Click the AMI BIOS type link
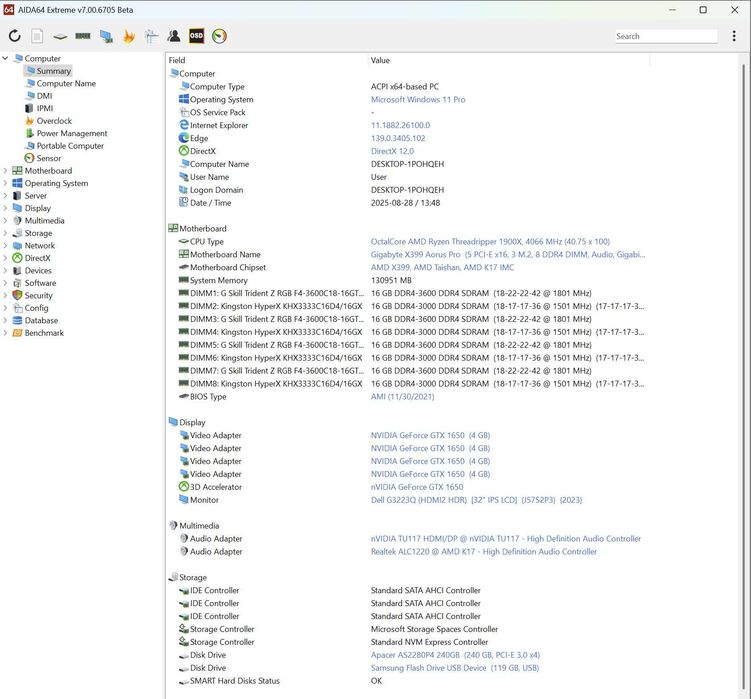 point(402,397)
